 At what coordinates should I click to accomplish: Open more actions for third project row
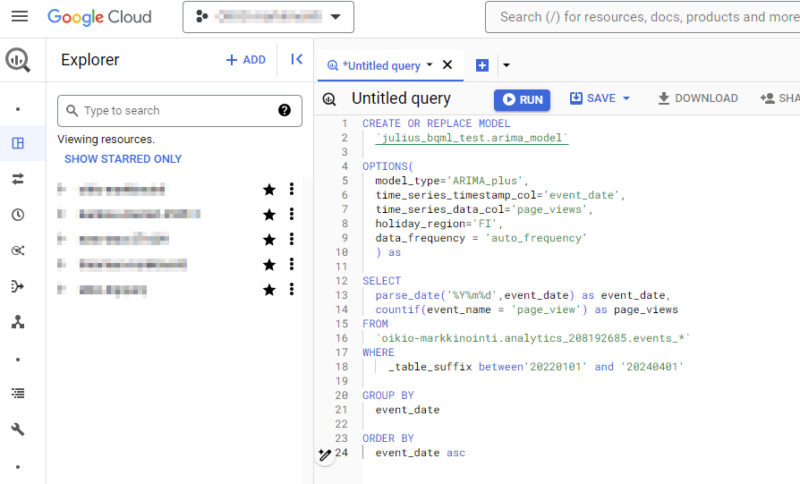(x=292, y=239)
